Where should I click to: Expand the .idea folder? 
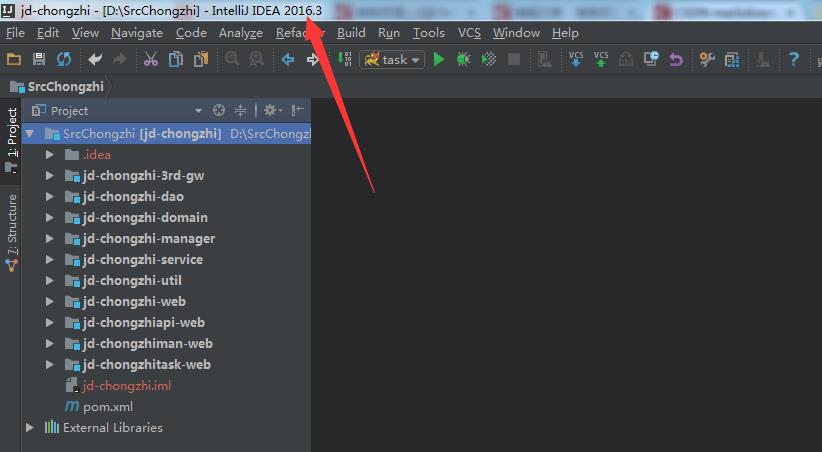(x=50, y=155)
